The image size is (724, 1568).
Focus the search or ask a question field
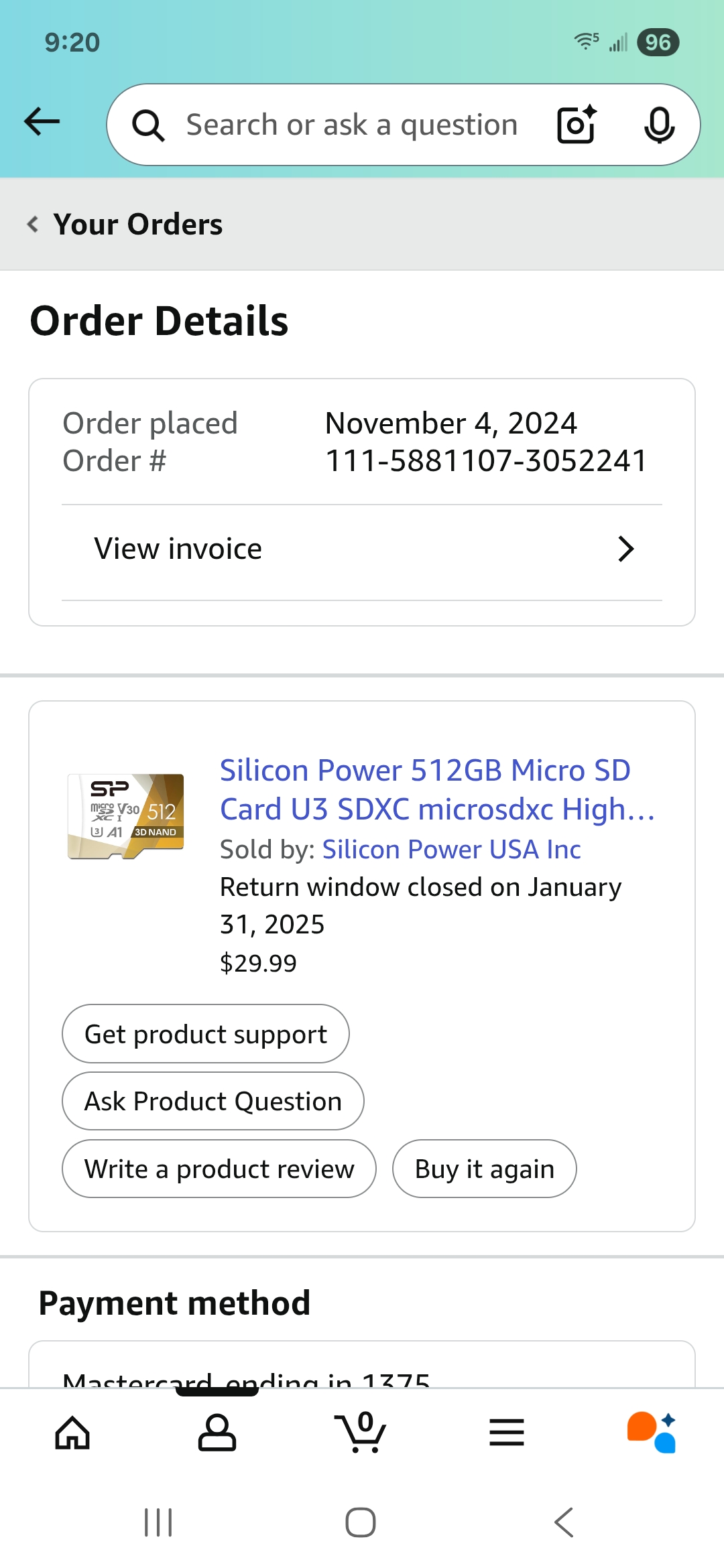(352, 125)
